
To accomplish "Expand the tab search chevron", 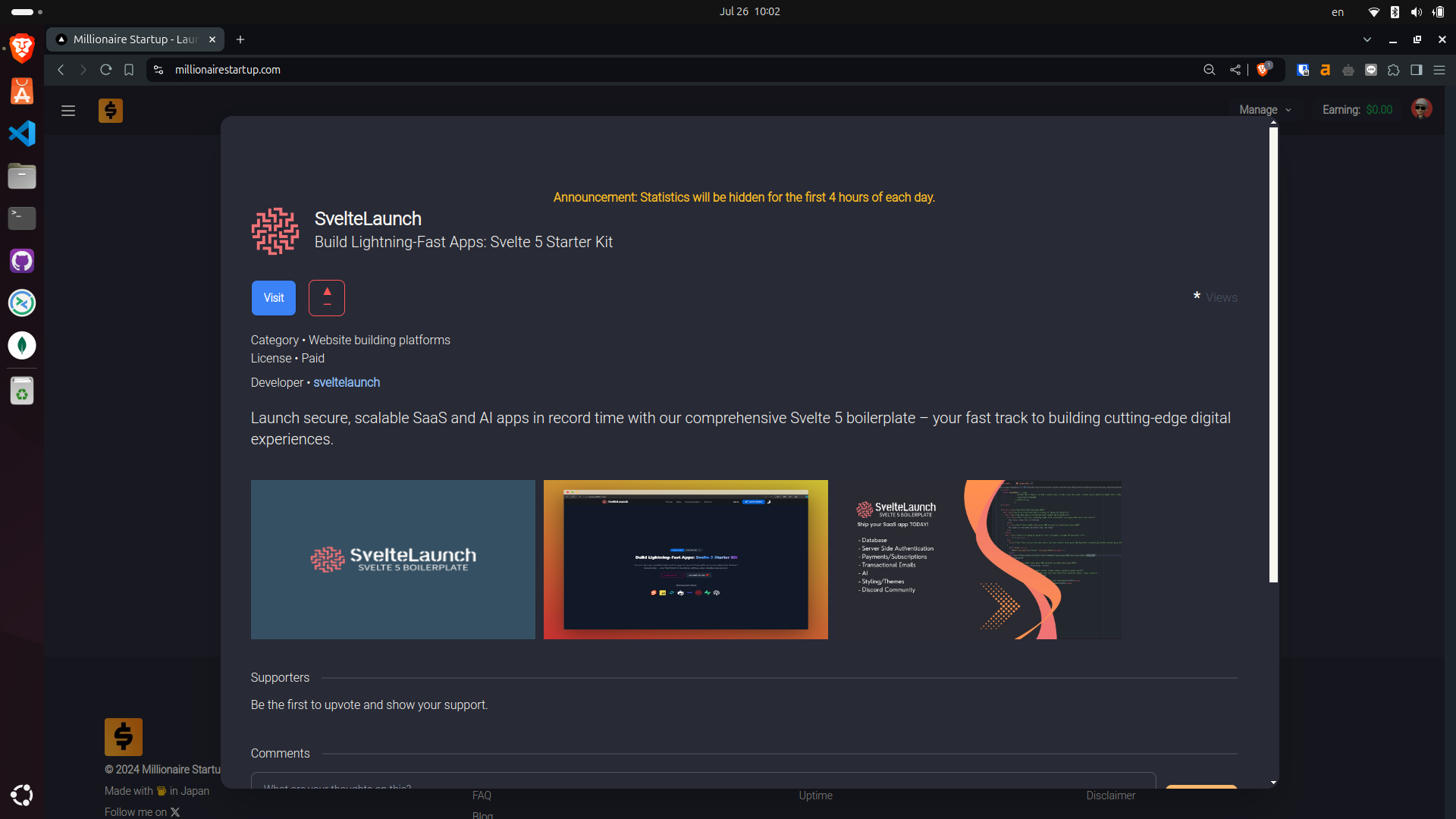I will point(1367,39).
